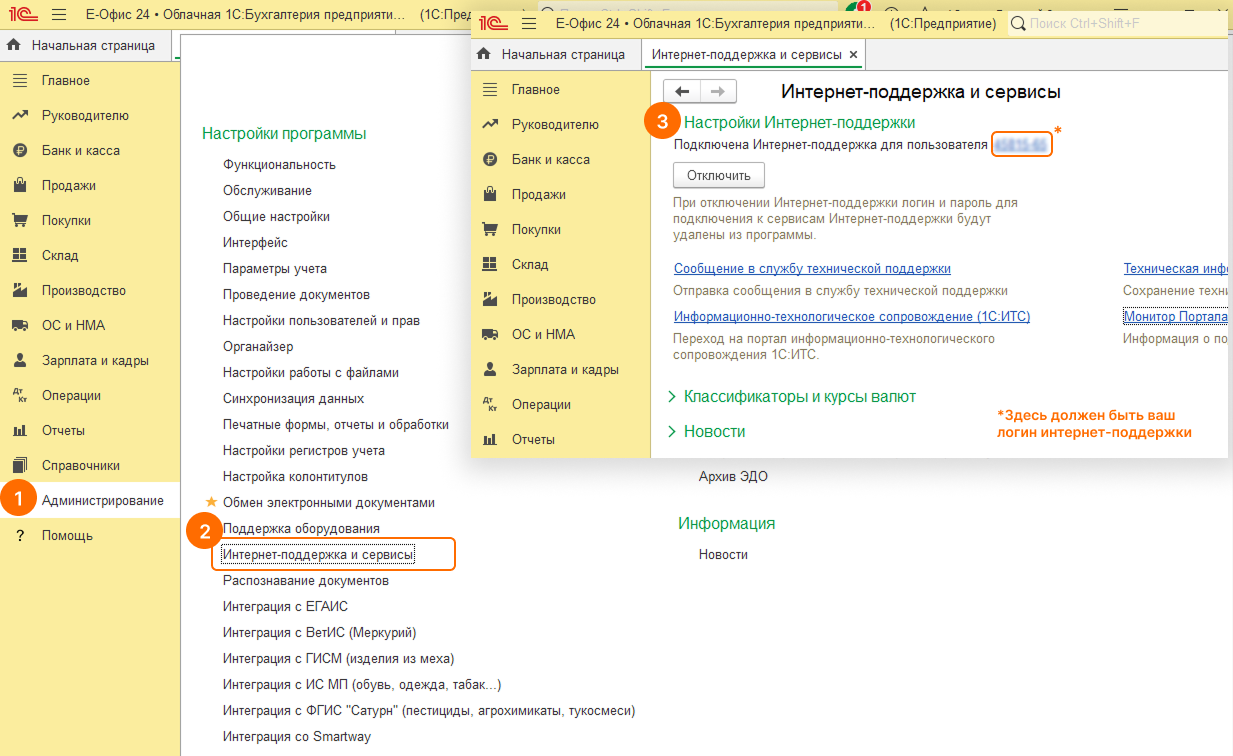The image size is (1233, 756).
Task: Open main menu hamburger in front window title bar
Action: coord(529,23)
